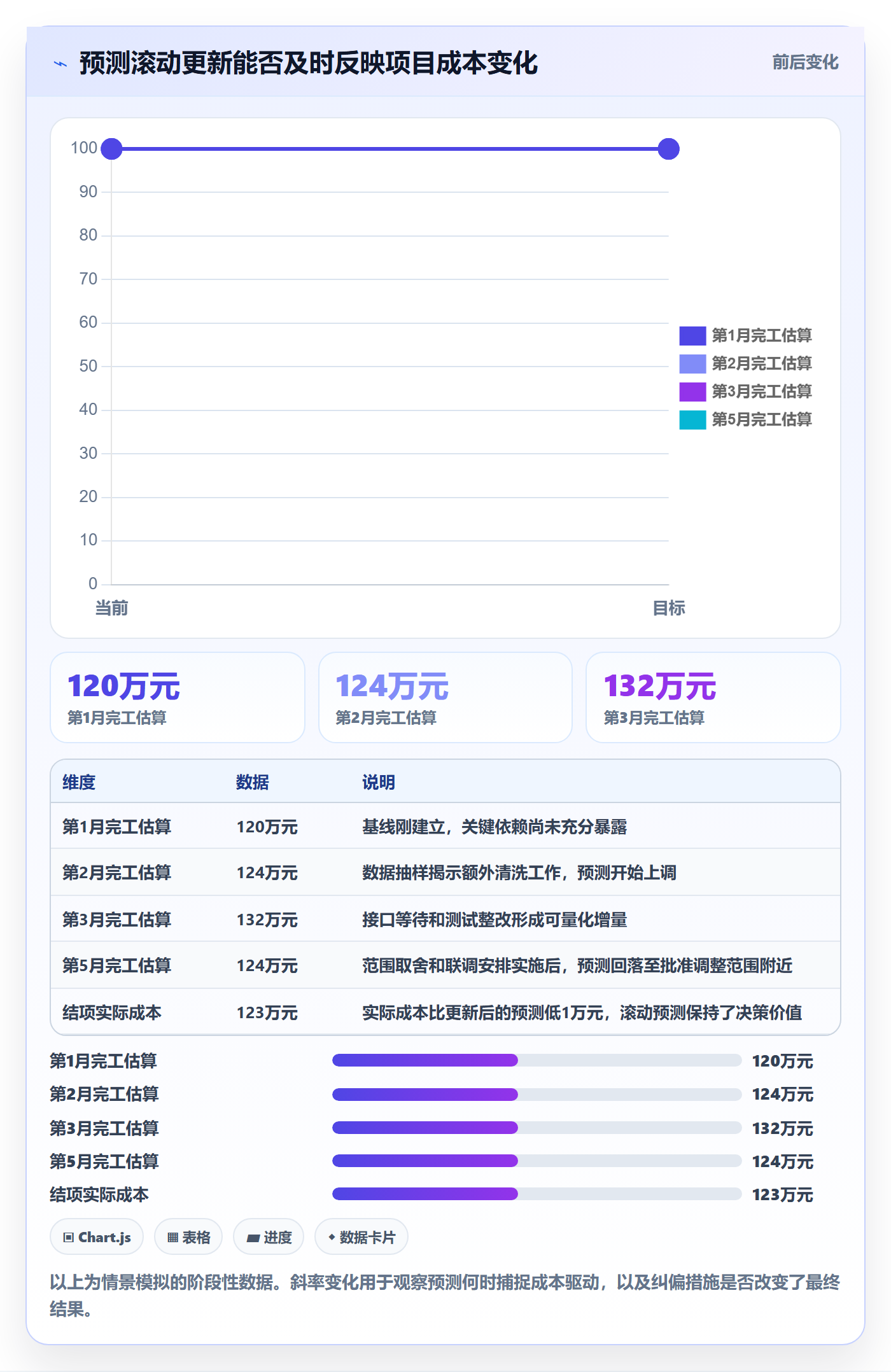Click 132万元 in the table's 数据 column

[267, 920]
